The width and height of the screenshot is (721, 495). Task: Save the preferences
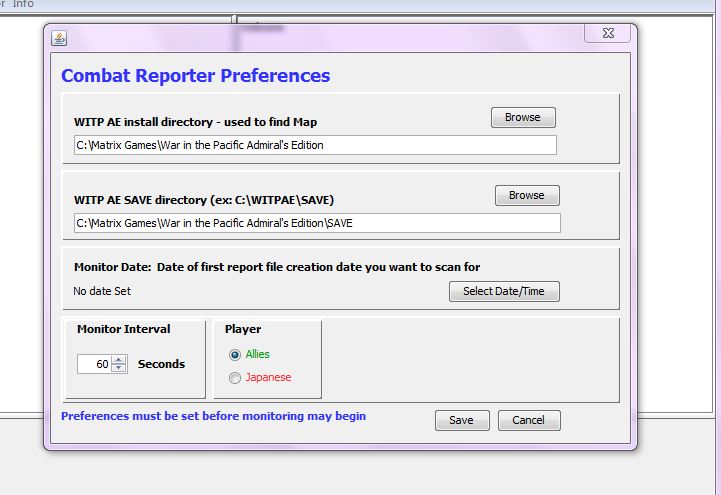pos(462,420)
